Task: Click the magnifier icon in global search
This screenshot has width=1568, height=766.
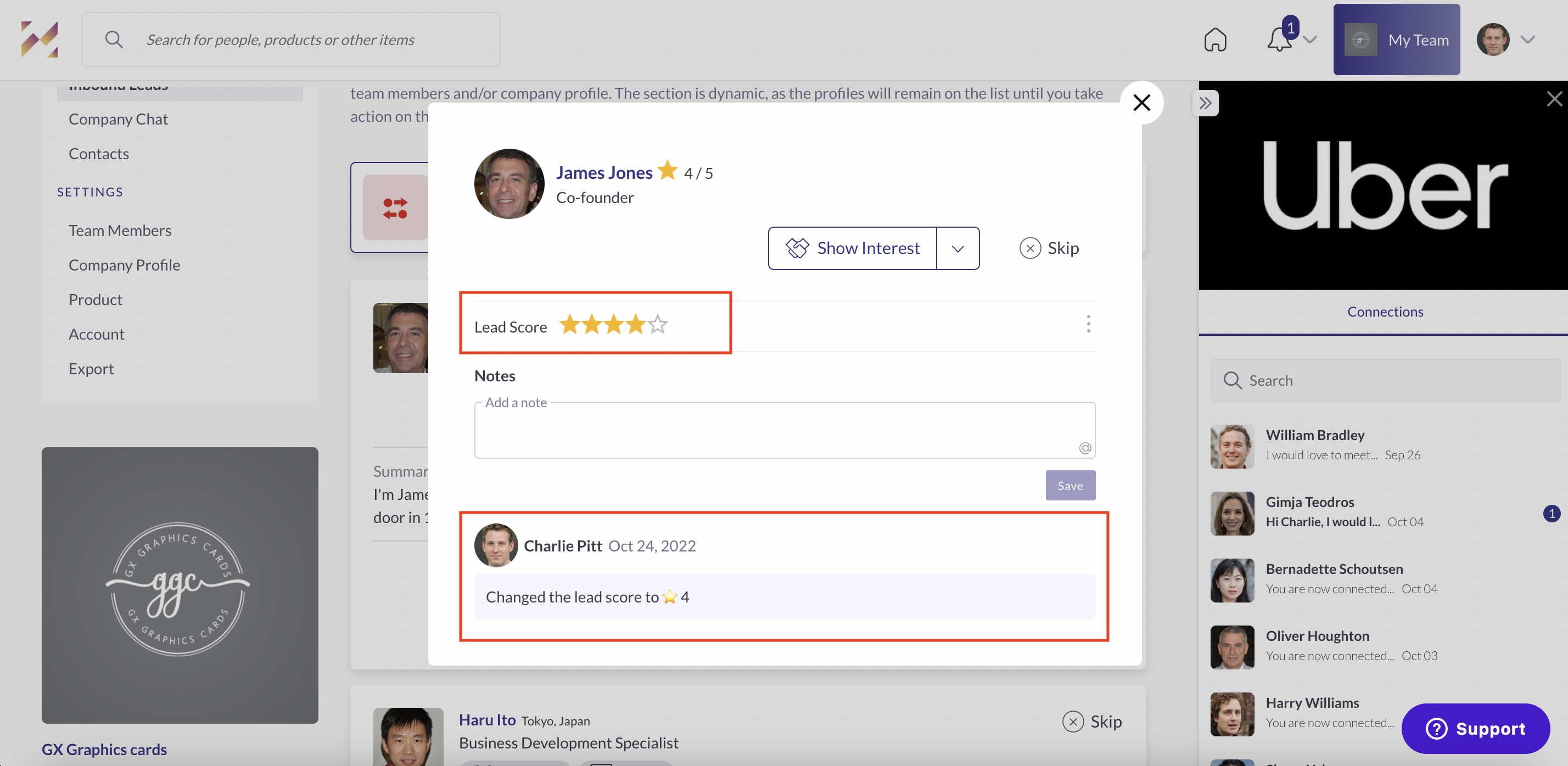Action: (114, 40)
